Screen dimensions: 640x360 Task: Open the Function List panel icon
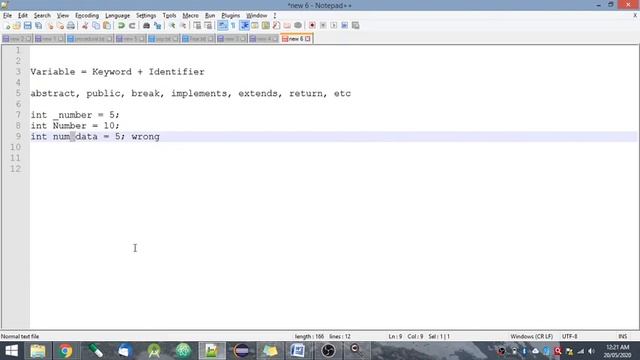tap(276, 26)
